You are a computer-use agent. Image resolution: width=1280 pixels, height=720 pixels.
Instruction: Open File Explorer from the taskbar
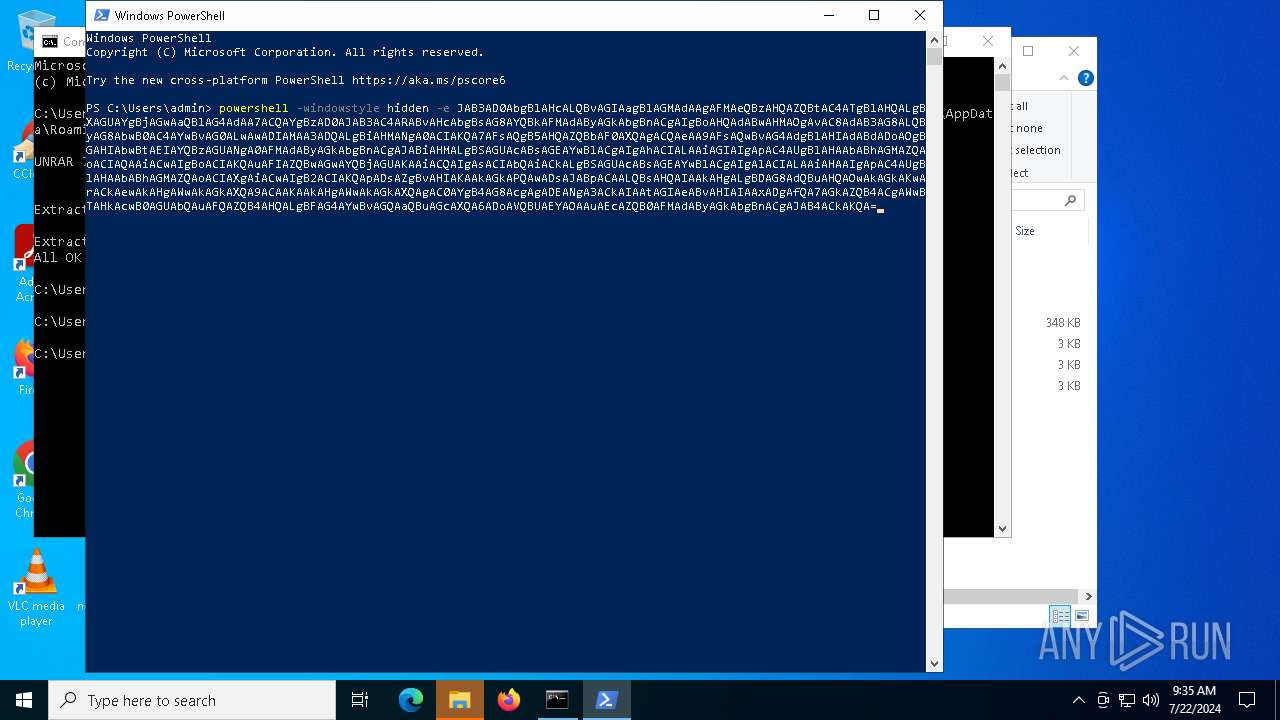tap(459, 700)
